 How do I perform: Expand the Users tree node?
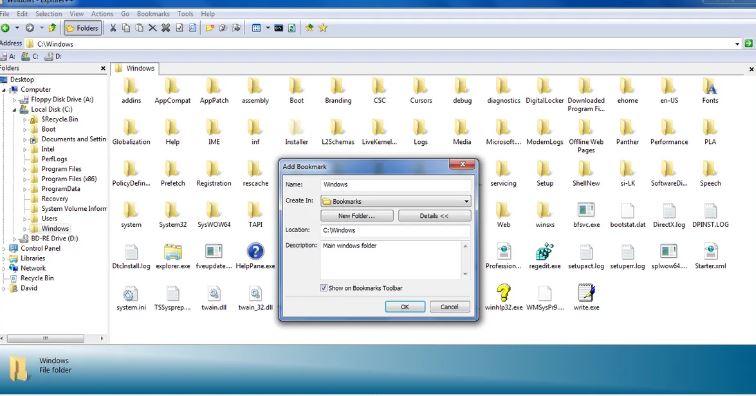(25, 218)
